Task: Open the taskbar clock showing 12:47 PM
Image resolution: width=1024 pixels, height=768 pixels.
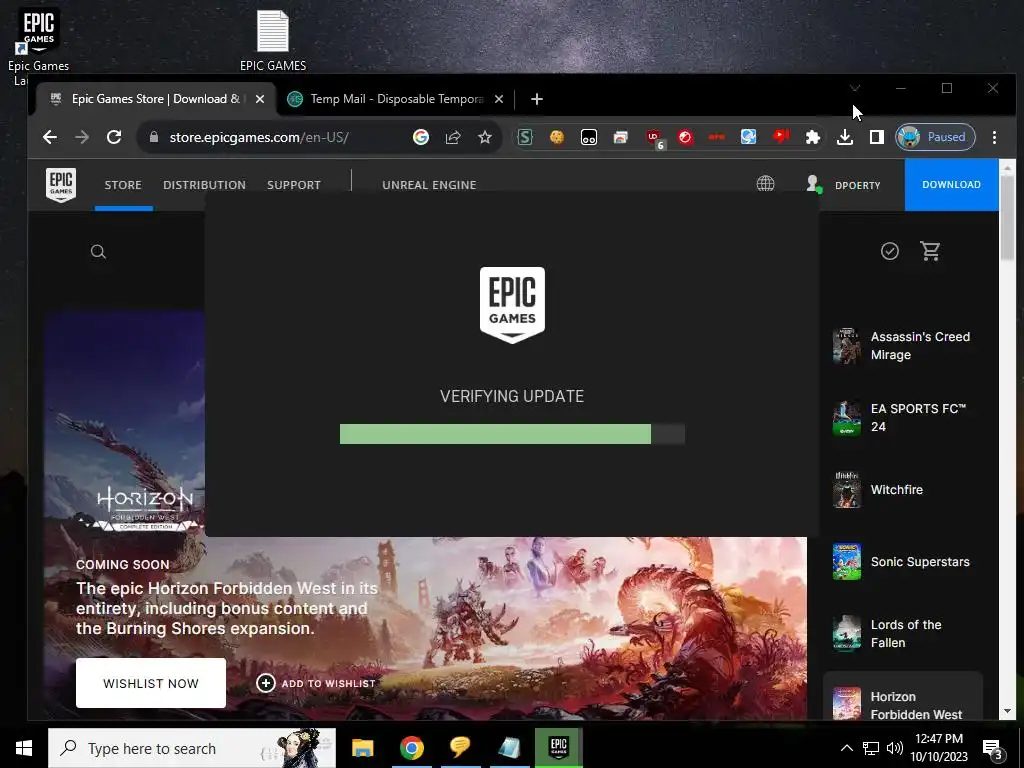Action: (x=938, y=748)
